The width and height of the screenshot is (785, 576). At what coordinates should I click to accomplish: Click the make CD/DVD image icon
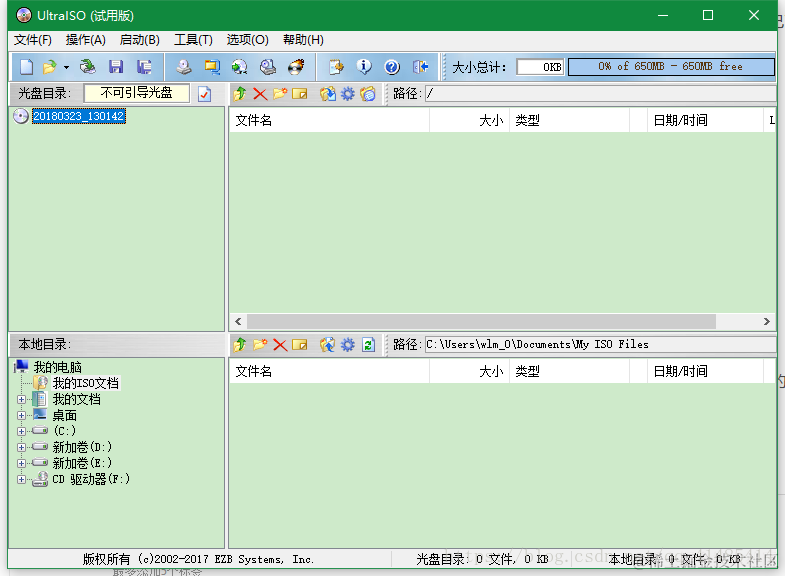184,67
